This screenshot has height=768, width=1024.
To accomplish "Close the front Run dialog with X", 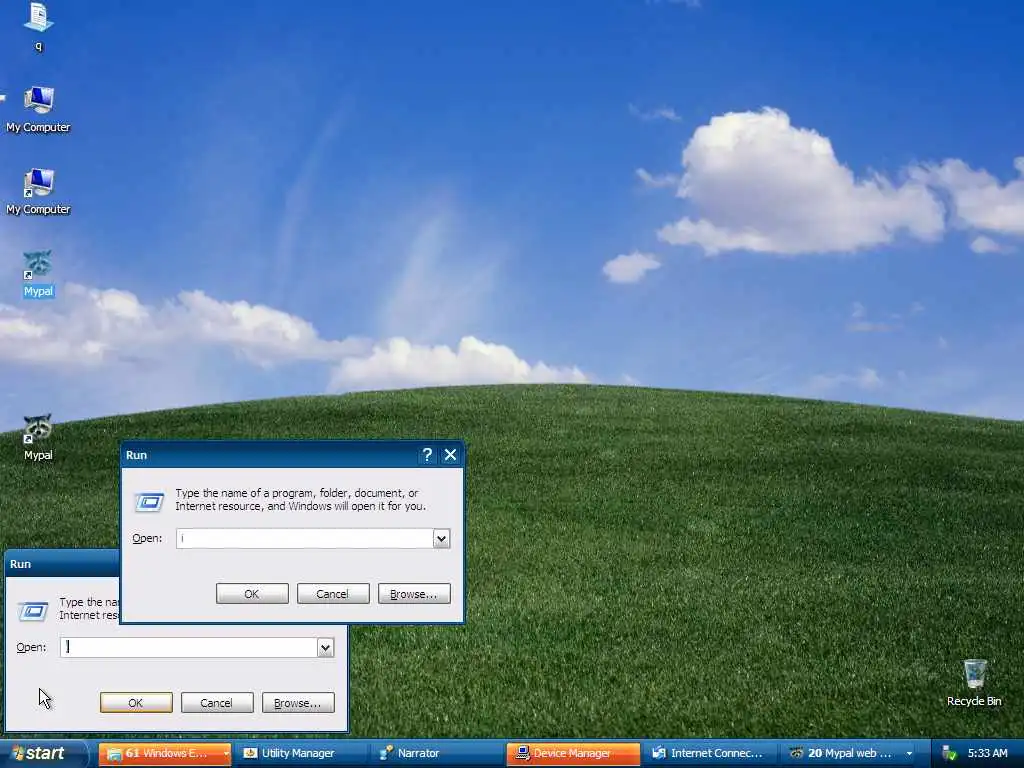I will click(451, 455).
